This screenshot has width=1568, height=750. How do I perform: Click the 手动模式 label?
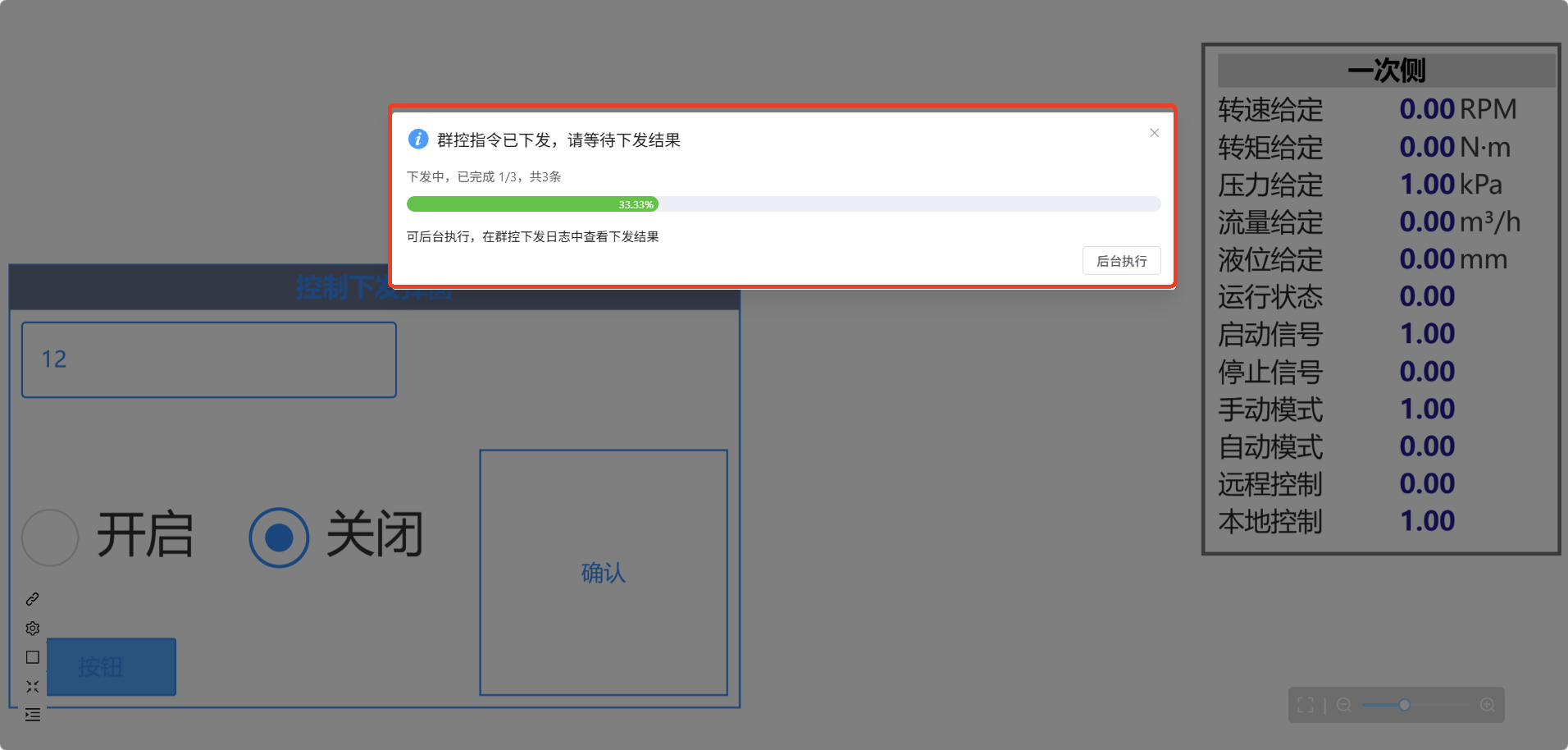pyautogui.click(x=1270, y=409)
